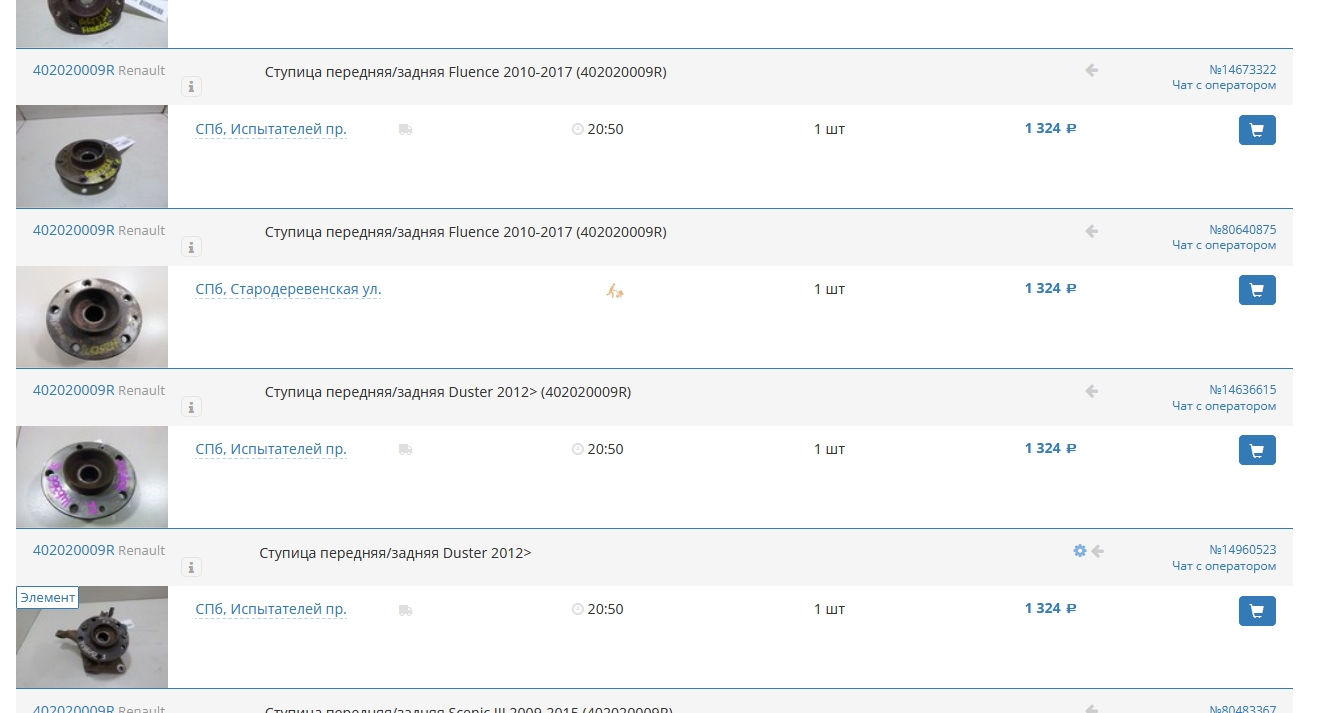The width and height of the screenshot is (1330, 713).
Task: Click clock icon for item №14960523
Action: pos(577,610)
